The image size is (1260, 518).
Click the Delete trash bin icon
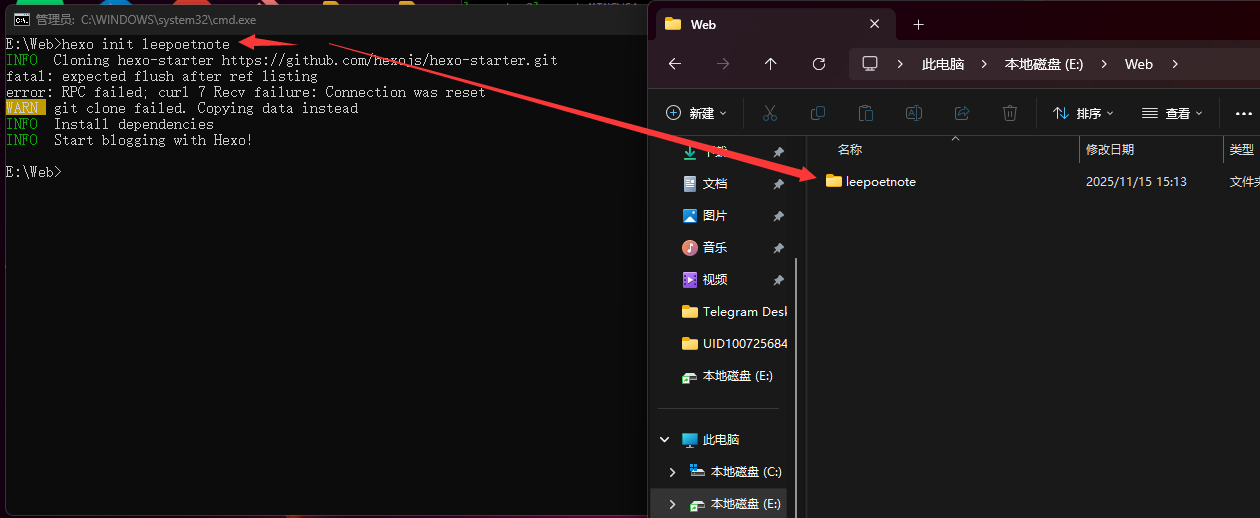[x=1010, y=113]
